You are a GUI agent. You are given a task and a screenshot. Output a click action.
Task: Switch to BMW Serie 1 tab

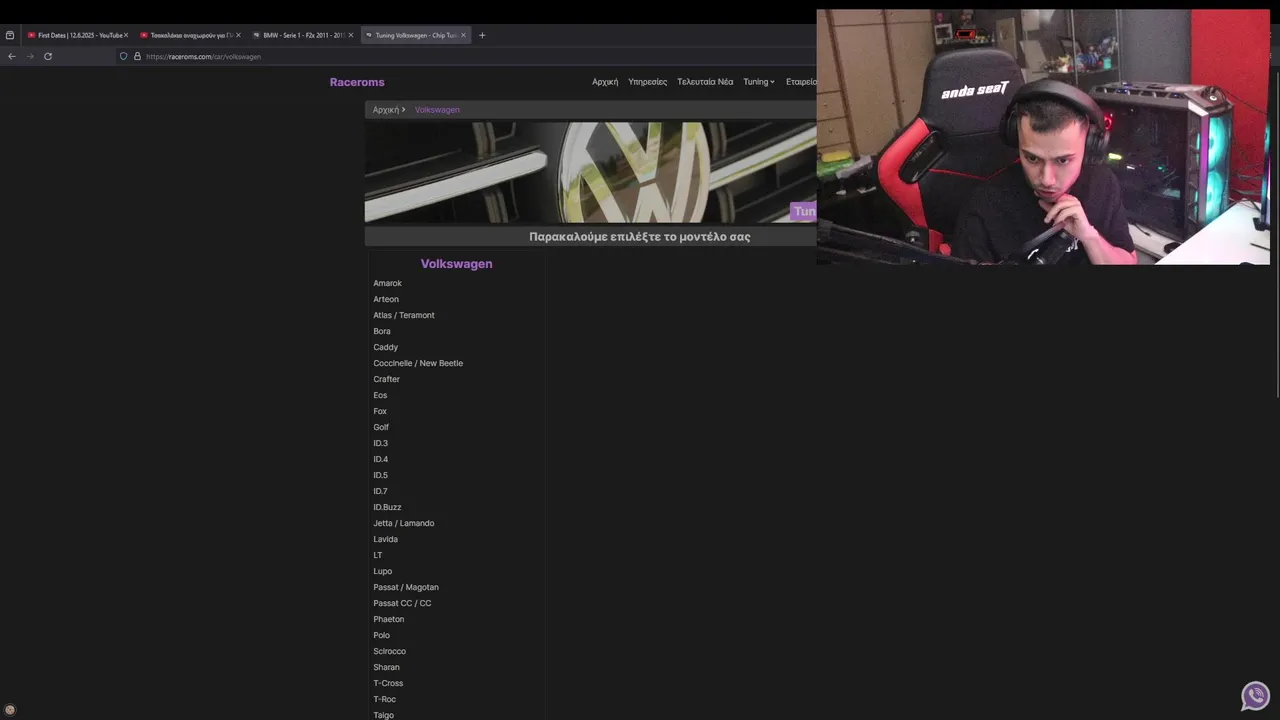pyautogui.click(x=302, y=35)
